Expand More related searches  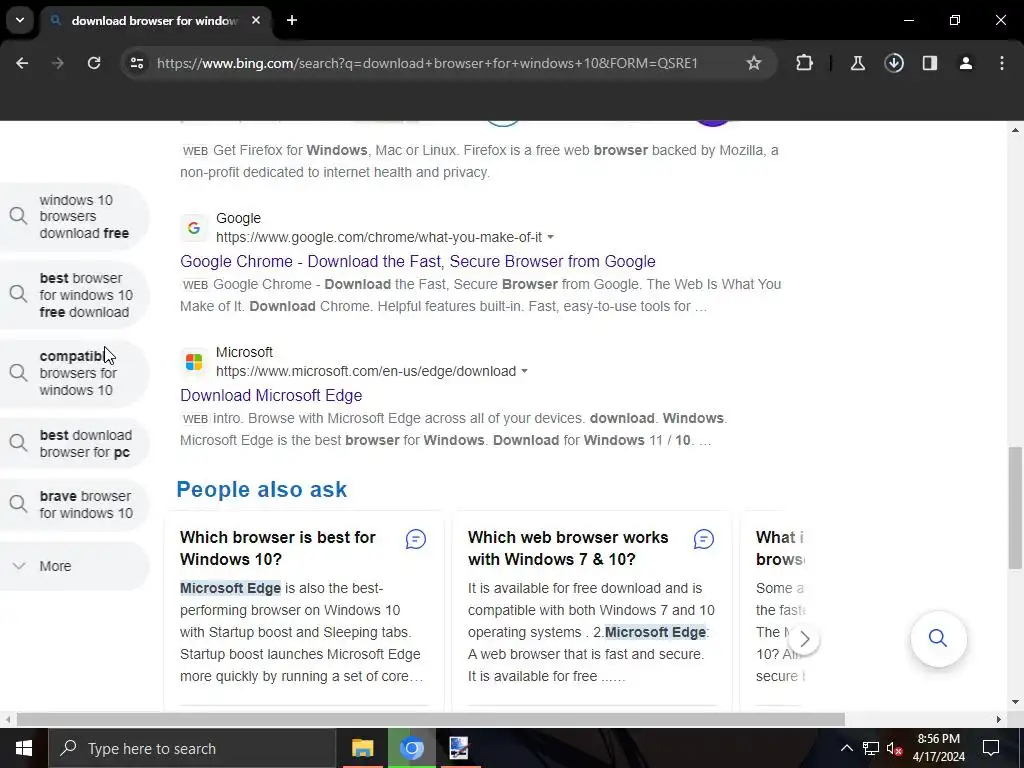[x=75, y=566]
